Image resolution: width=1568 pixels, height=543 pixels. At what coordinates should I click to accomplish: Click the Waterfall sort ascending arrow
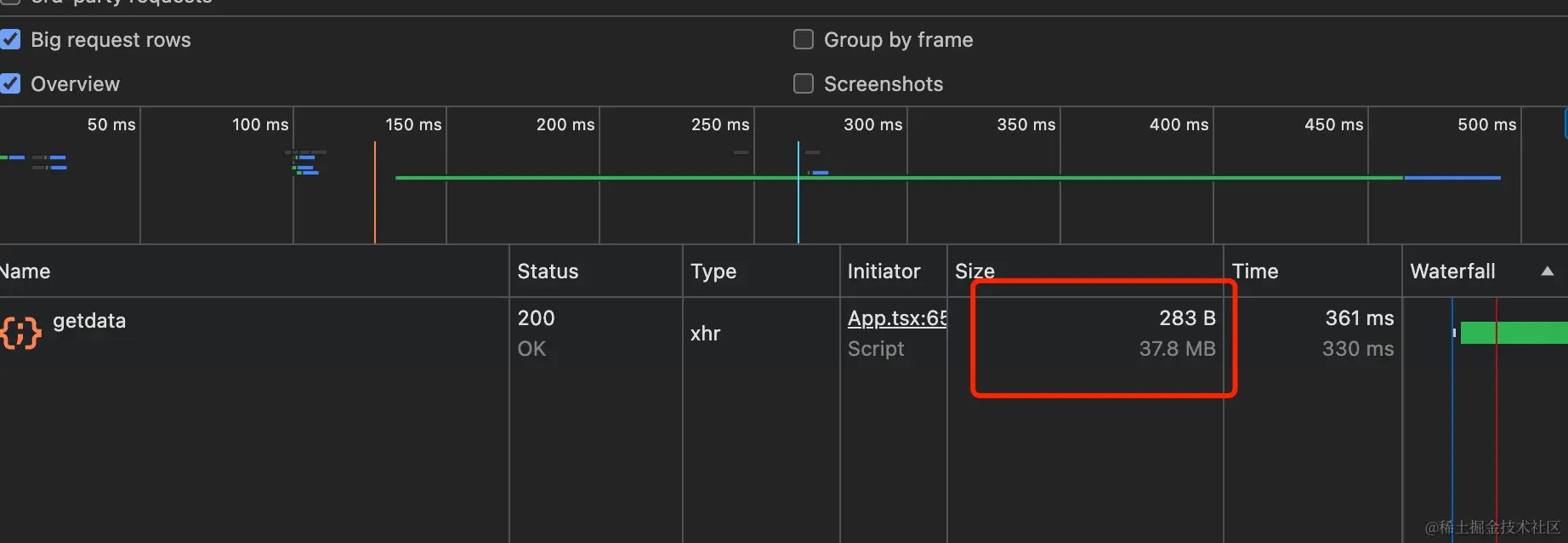[1547, 271]
